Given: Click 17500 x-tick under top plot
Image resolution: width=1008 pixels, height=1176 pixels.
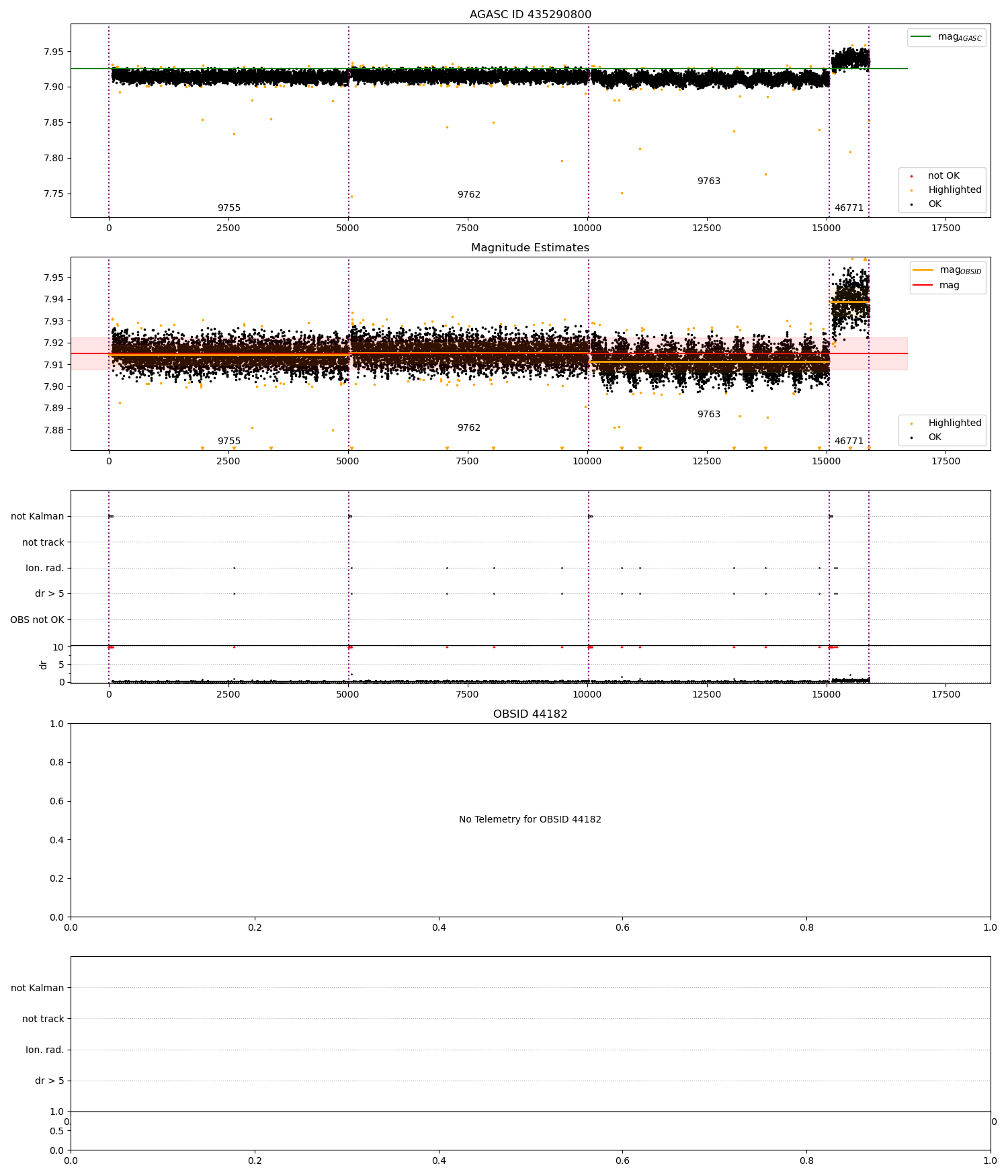Looking at the screenshot, I should (x=946, y=228).
